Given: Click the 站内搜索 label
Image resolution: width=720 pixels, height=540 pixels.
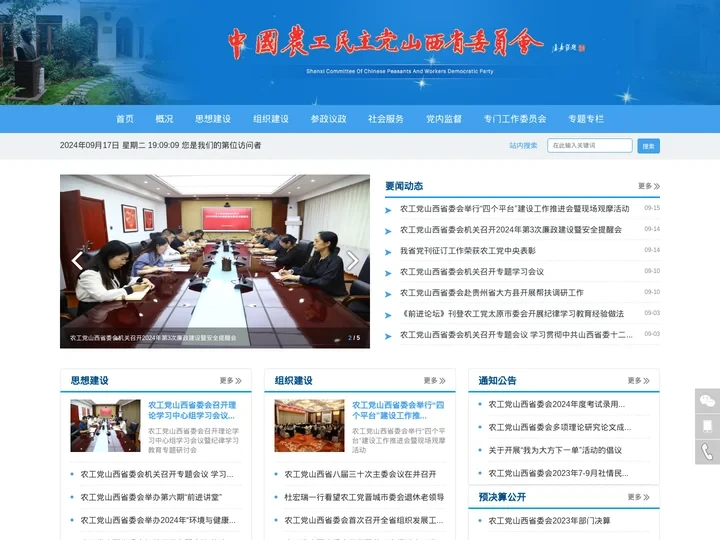Looking at the screenshot, I should click(523, 146).
